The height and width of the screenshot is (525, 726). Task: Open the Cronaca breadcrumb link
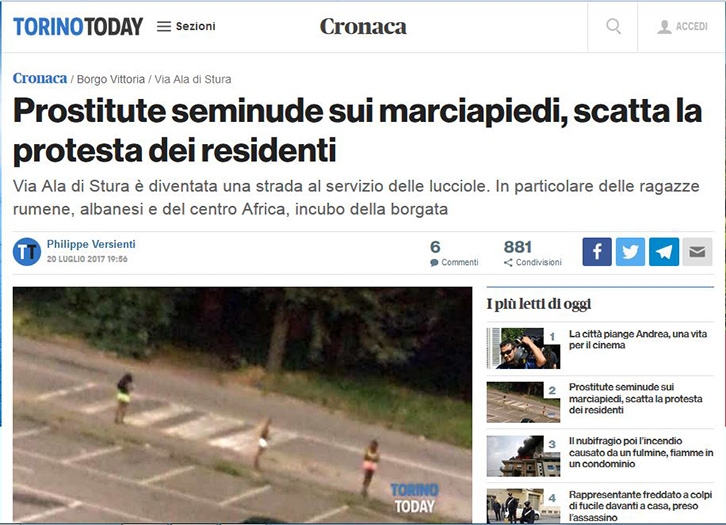pyautogui.click(x=40, y=78)
